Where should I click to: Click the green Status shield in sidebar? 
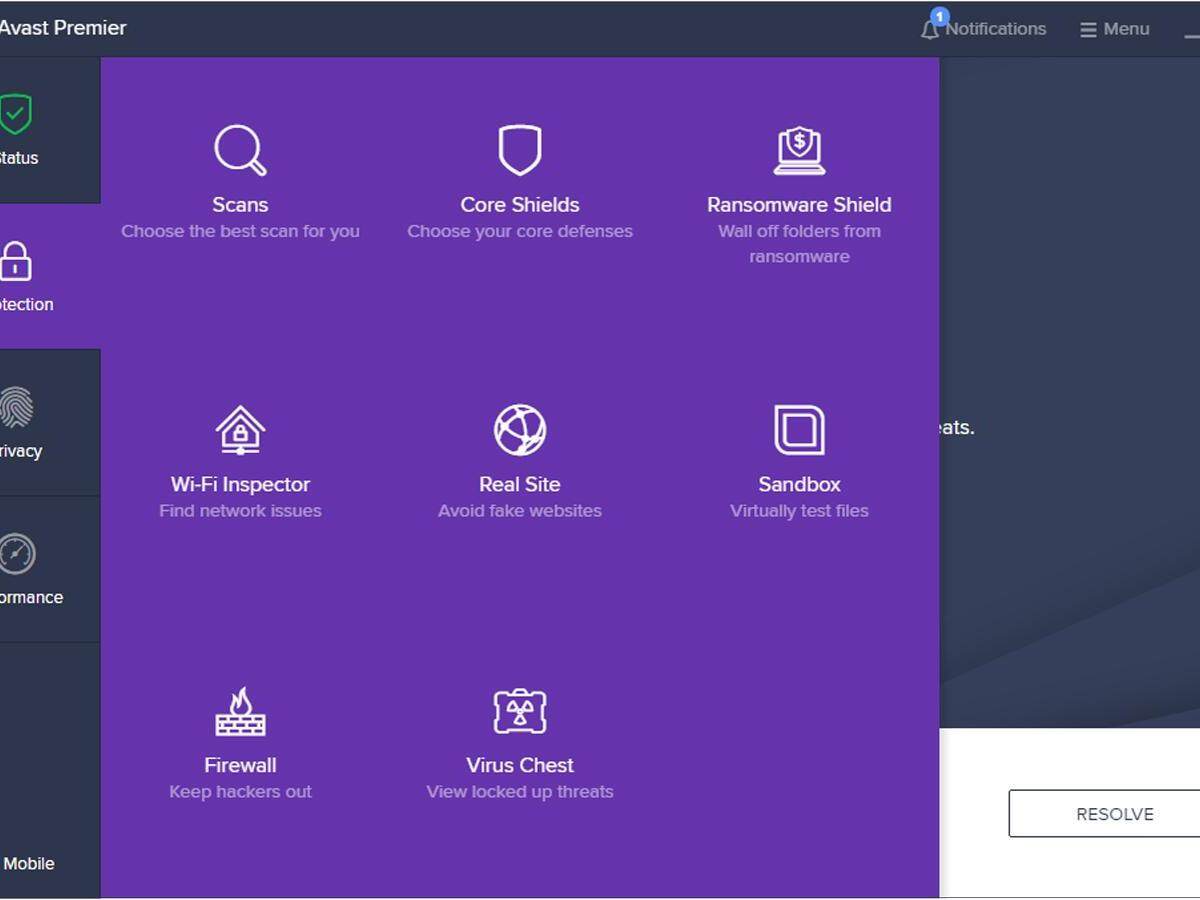point(16,115)
